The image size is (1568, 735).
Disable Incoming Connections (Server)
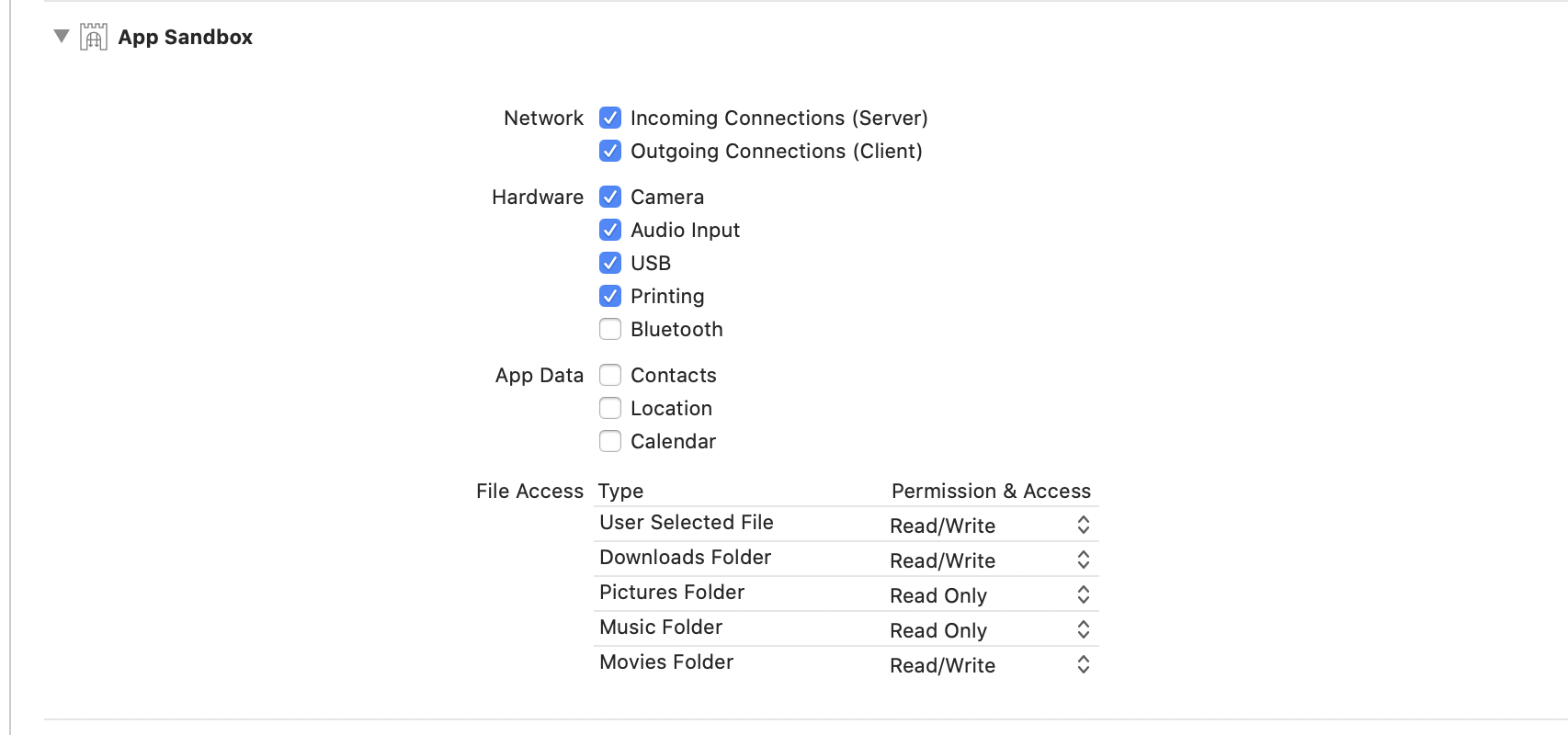click(610, 118)
